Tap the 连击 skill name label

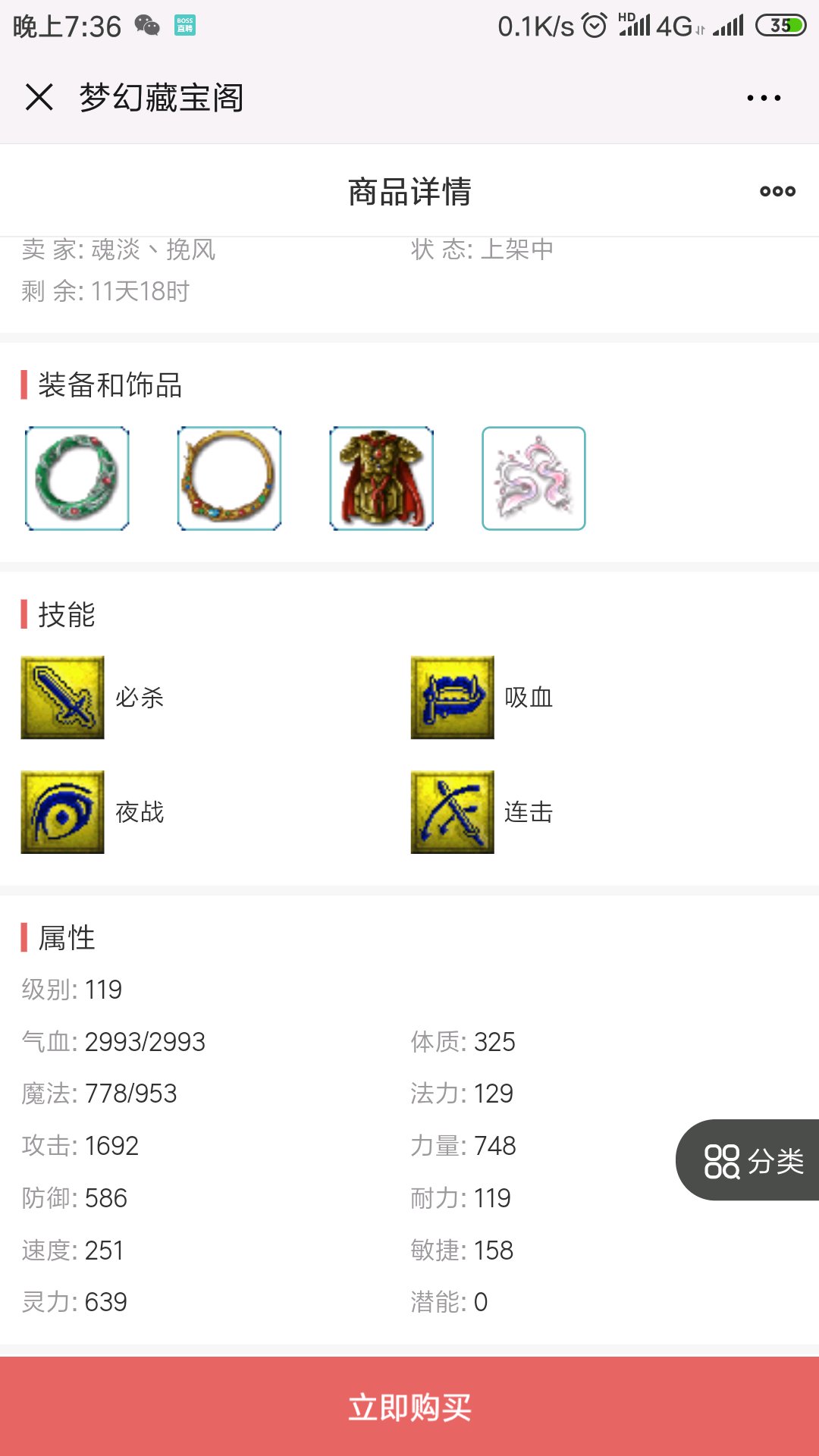pos(529,812)
